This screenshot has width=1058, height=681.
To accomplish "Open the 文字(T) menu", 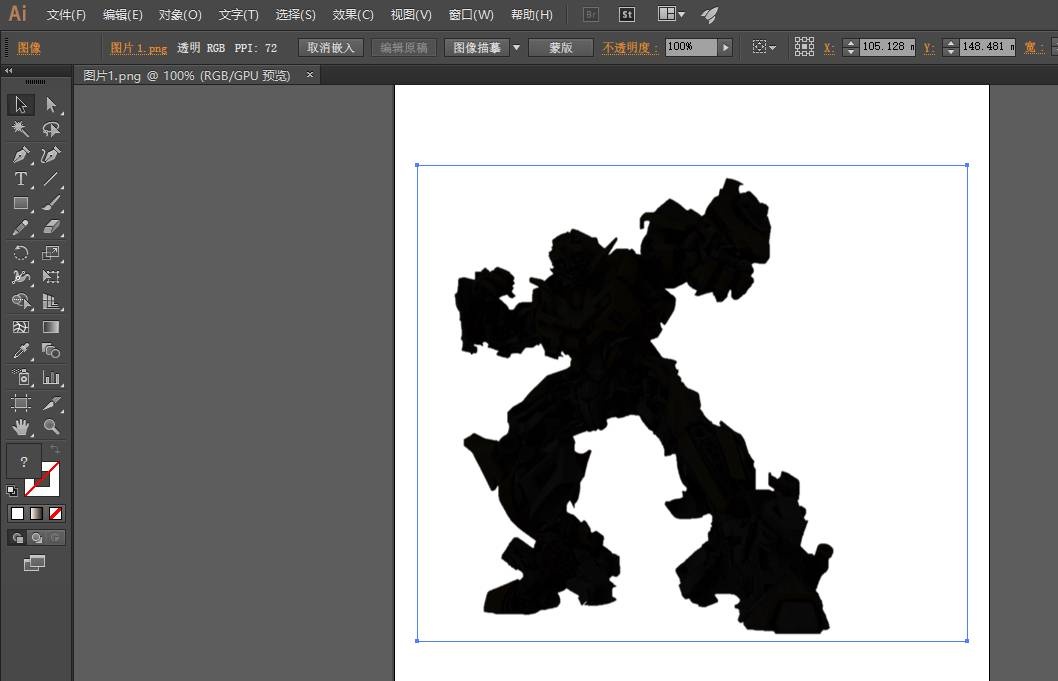I will (238, 15).
